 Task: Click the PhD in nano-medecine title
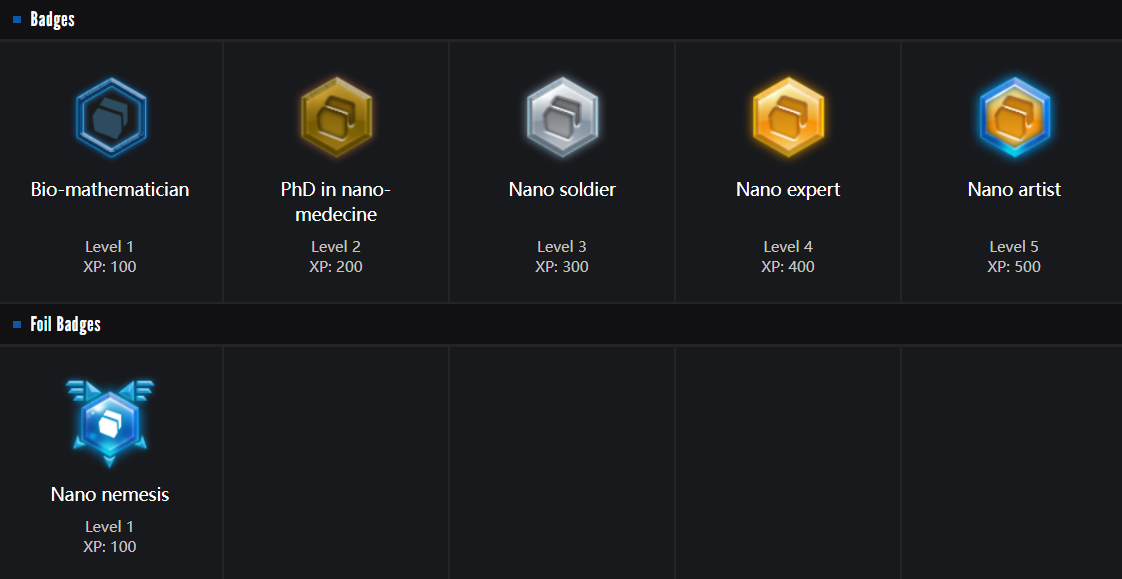click(x=336, y=201)
